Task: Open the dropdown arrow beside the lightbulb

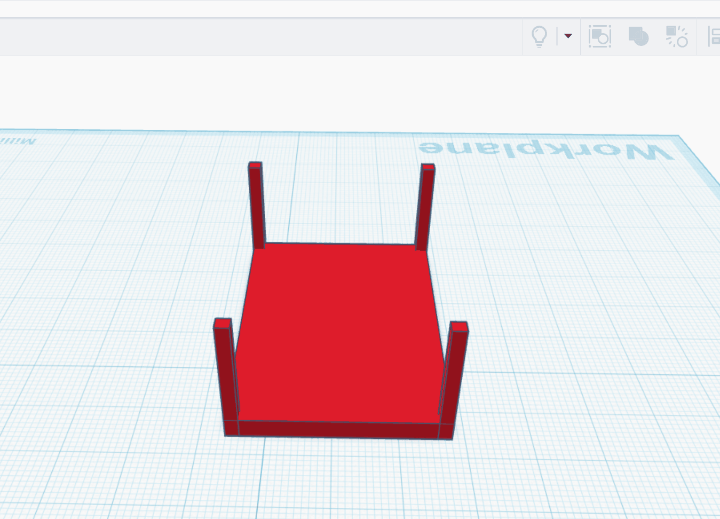Action: (x=568, y=36)
